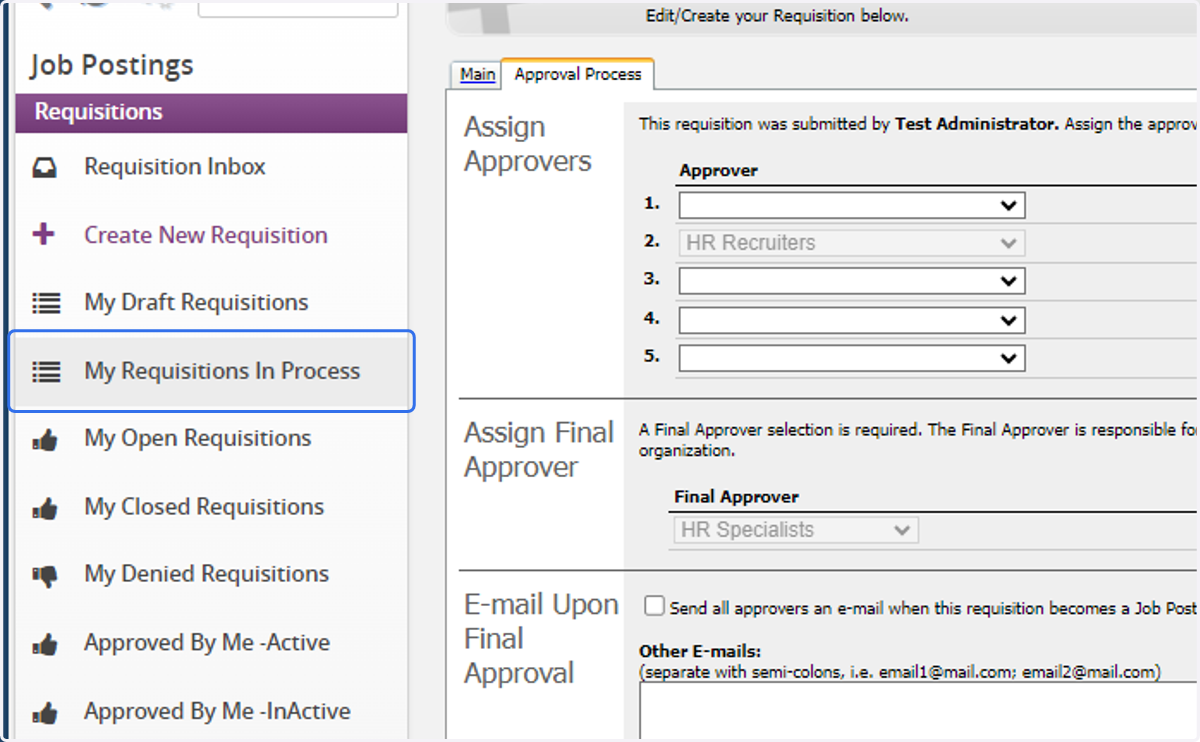
Task: Click thumbs-up icon beside Approved By Me -InActive
Action: click(45, 713)
